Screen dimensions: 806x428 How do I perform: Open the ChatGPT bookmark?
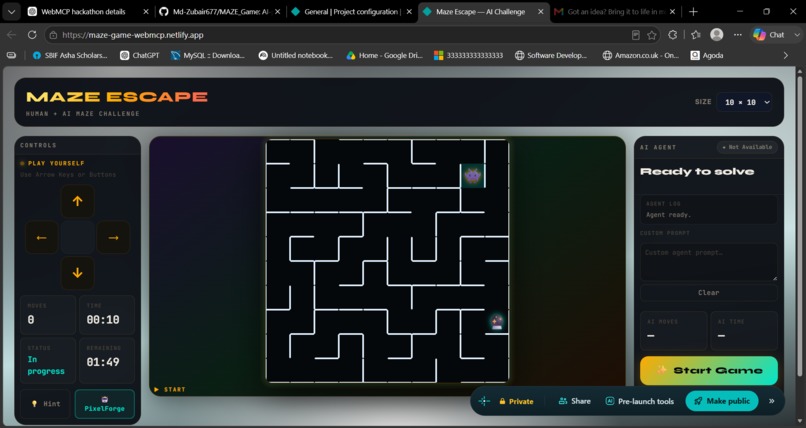(140, 55)
